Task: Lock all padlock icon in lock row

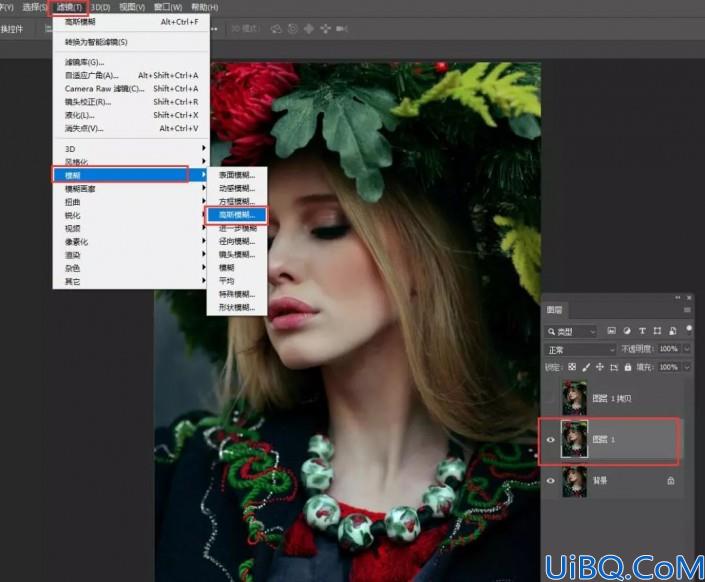Action: 628,367
